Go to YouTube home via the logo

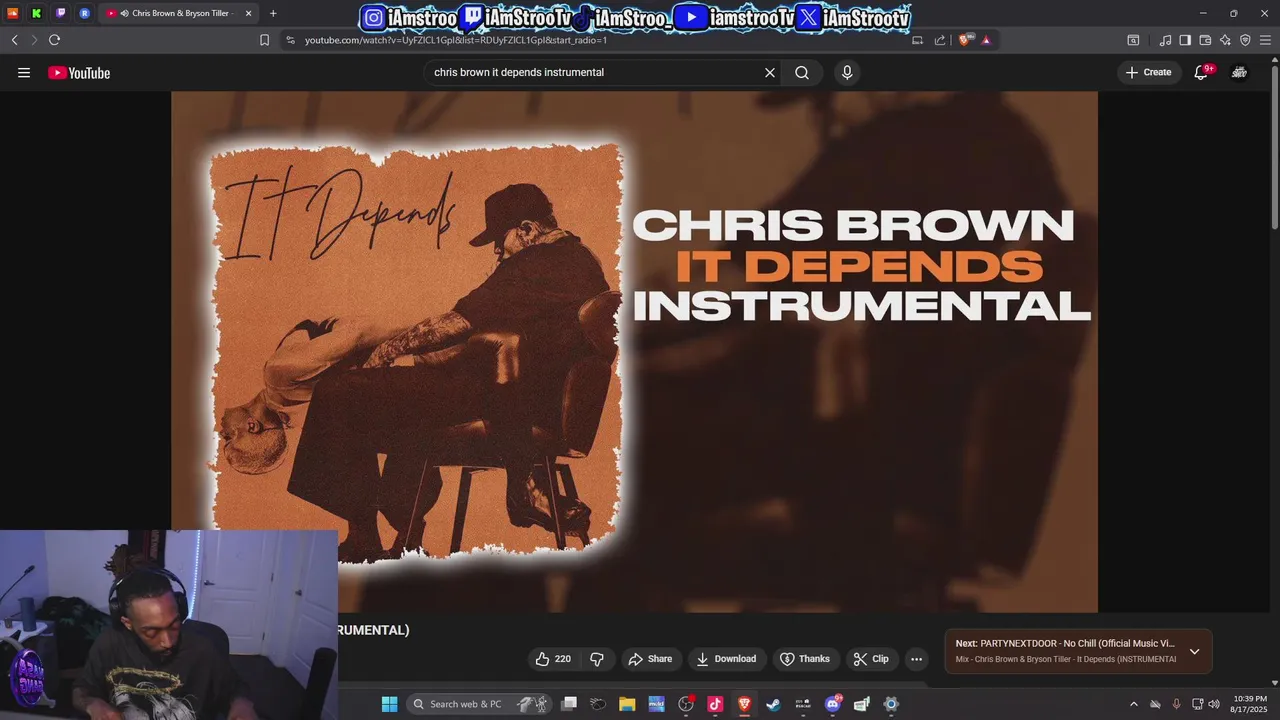(x=79, y=72)
